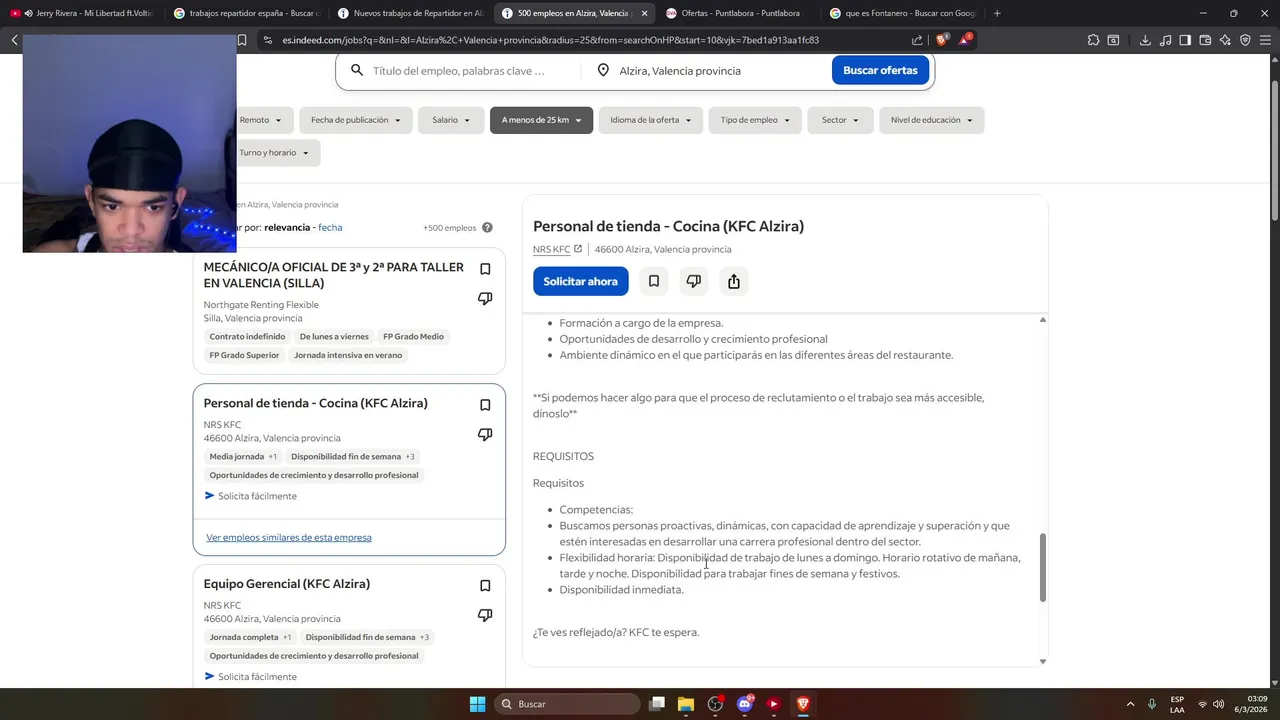Viewport: 1280px width, 720px height.
Task: Expand the Fecha de publicación filter
Action: [x=355, y=120]
